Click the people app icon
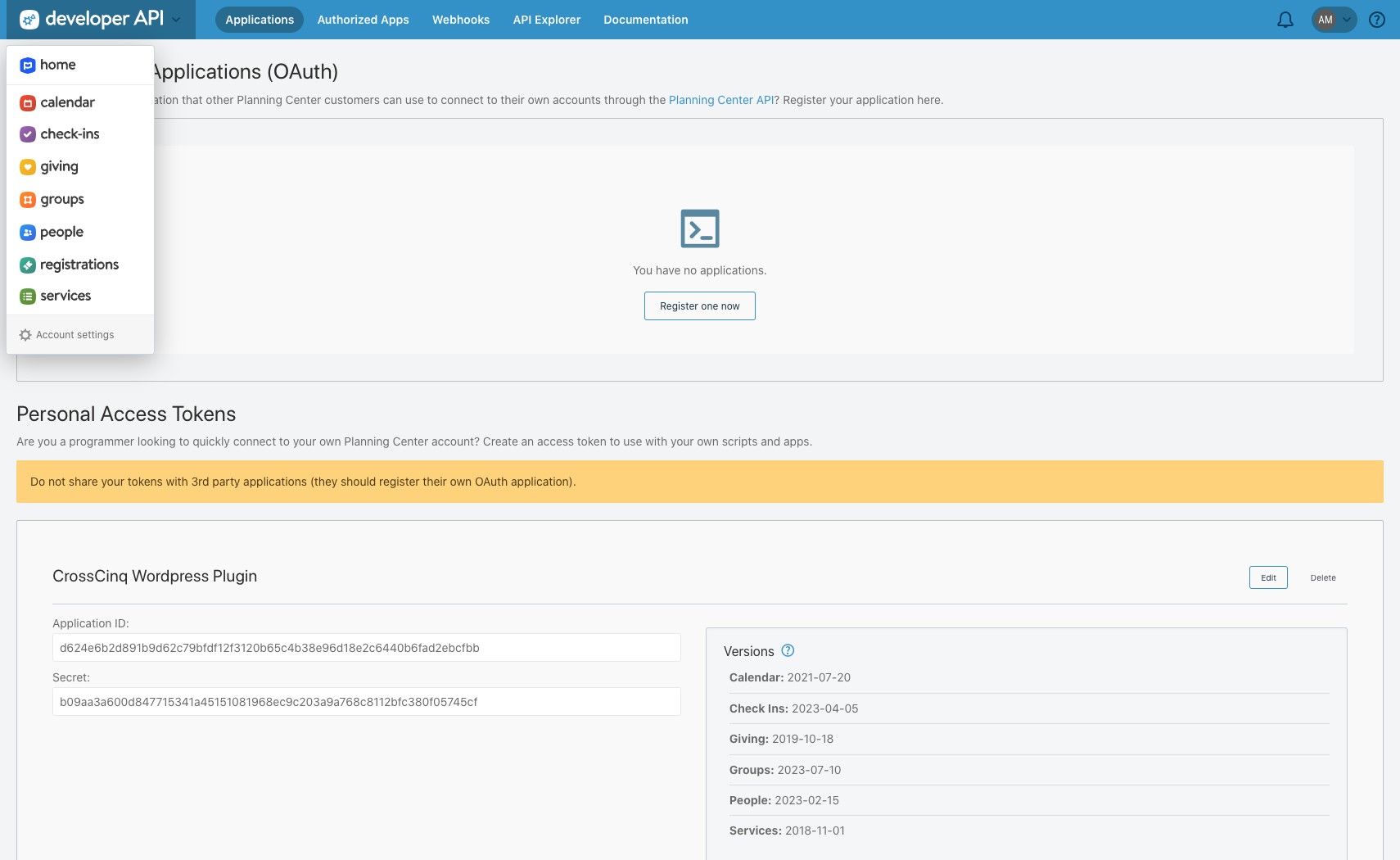The image size is (1400, 860). [x=28, y=233]
